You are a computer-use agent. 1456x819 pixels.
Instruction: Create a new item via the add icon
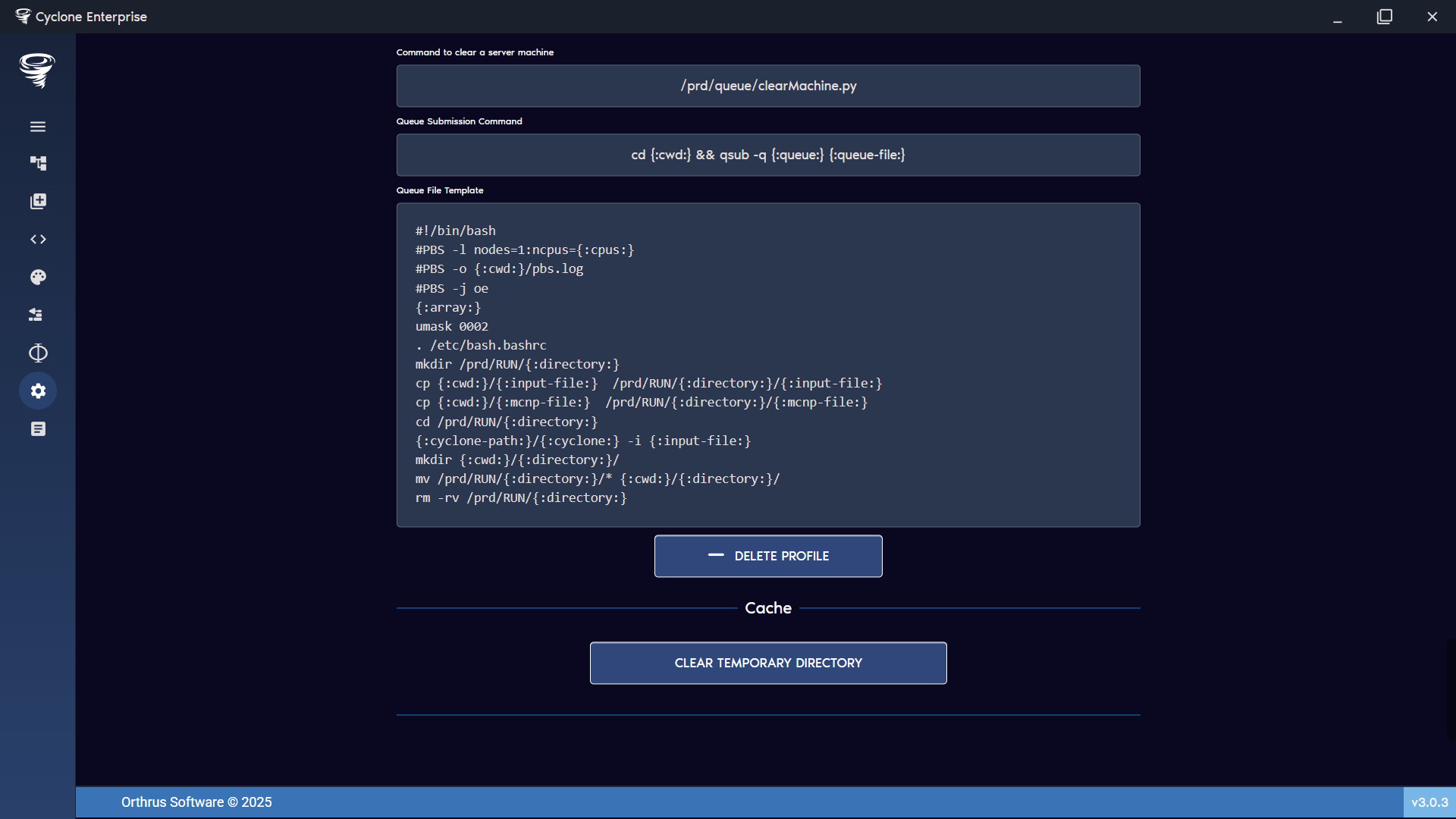point(38,201)
